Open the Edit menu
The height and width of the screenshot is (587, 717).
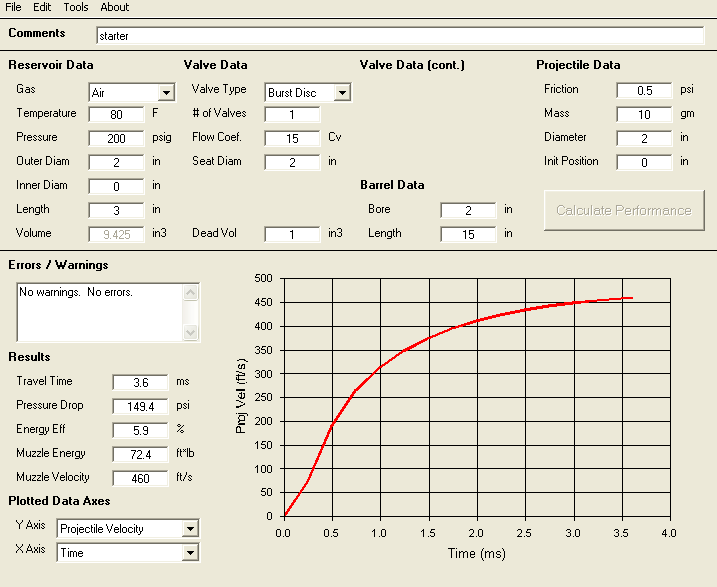tap(42, 7)
